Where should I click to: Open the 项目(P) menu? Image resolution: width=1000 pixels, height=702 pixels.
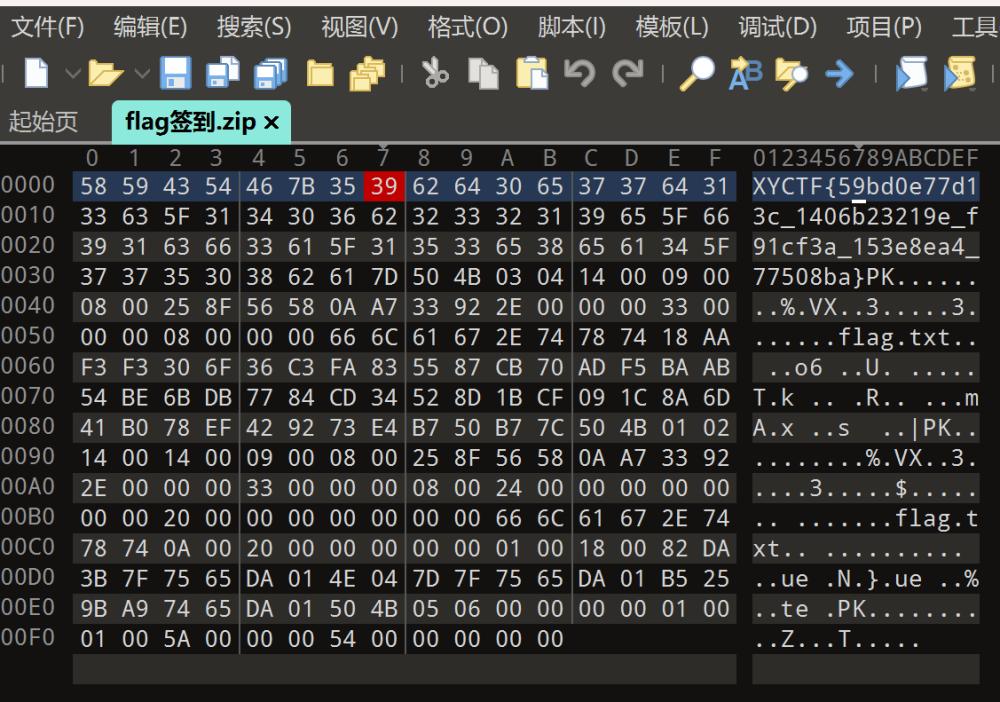click(884, 27)
